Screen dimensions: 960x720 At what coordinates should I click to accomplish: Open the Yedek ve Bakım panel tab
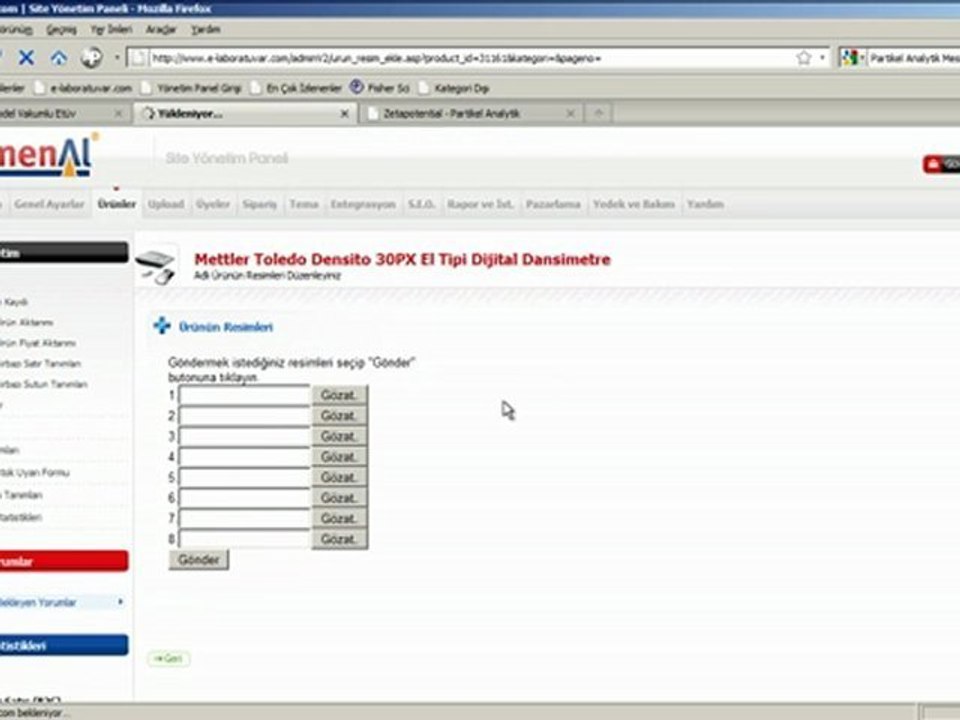[x=634, y=204]
